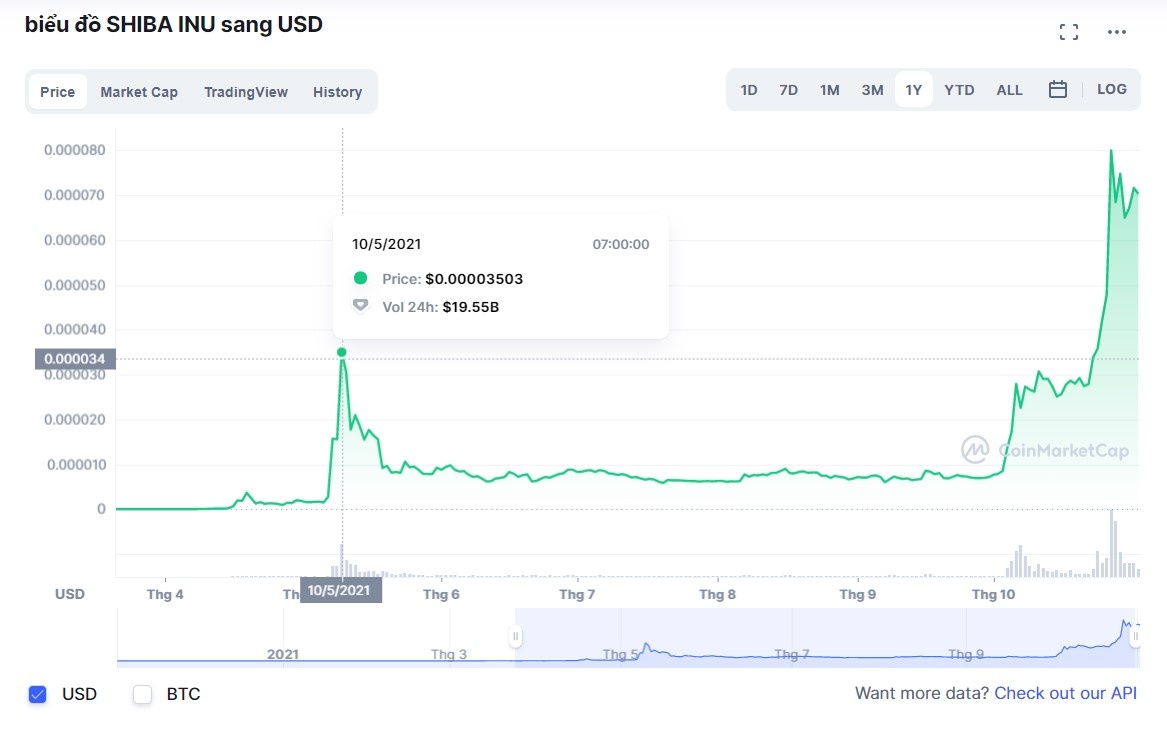
Task: Switch chart to ALL time range
Action: pos(1009,89)
